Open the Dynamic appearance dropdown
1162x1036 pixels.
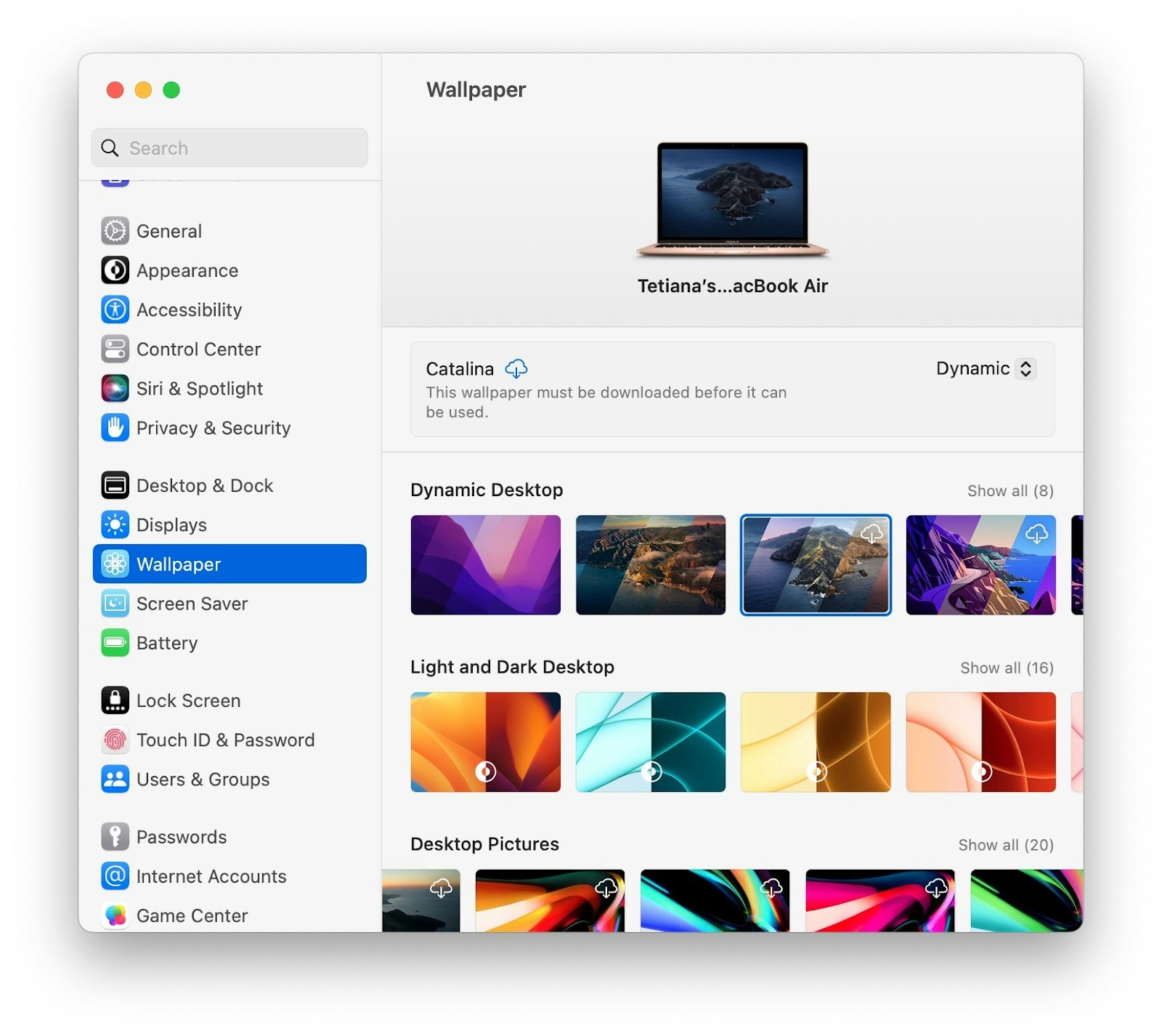tap(985, 369)
